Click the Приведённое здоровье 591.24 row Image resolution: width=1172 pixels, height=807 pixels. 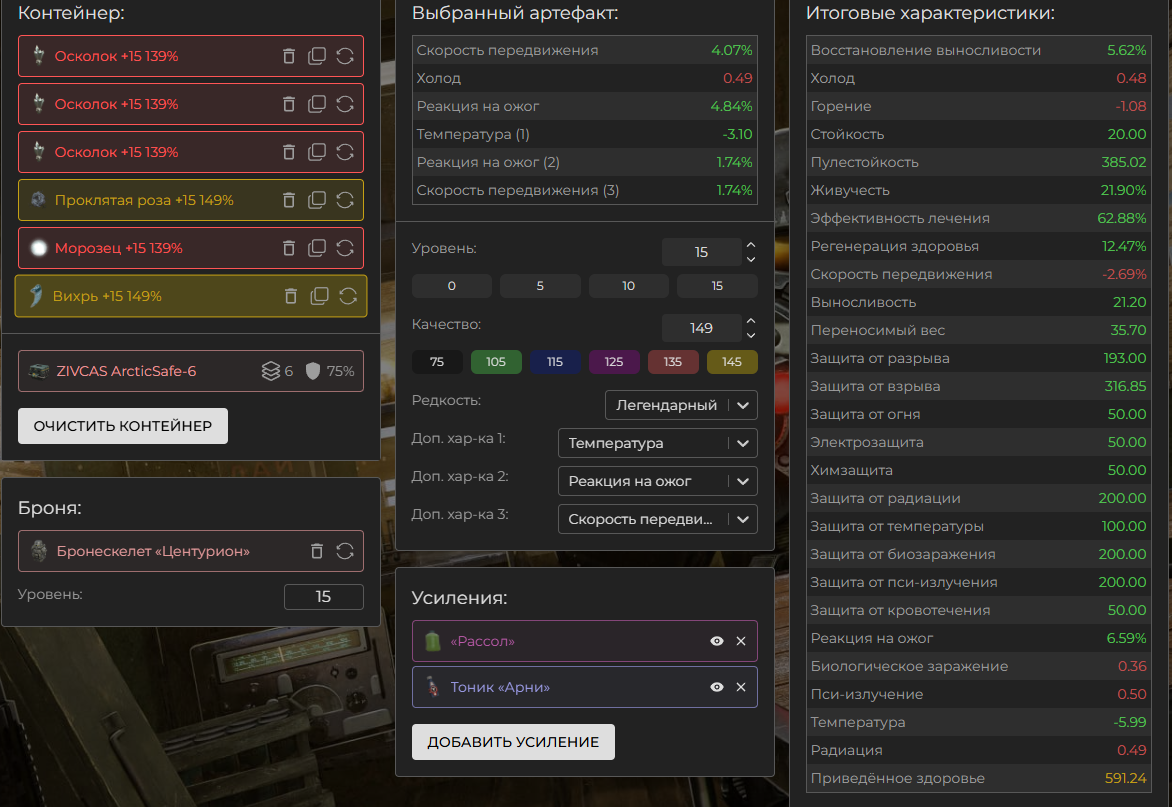point(978,778)
